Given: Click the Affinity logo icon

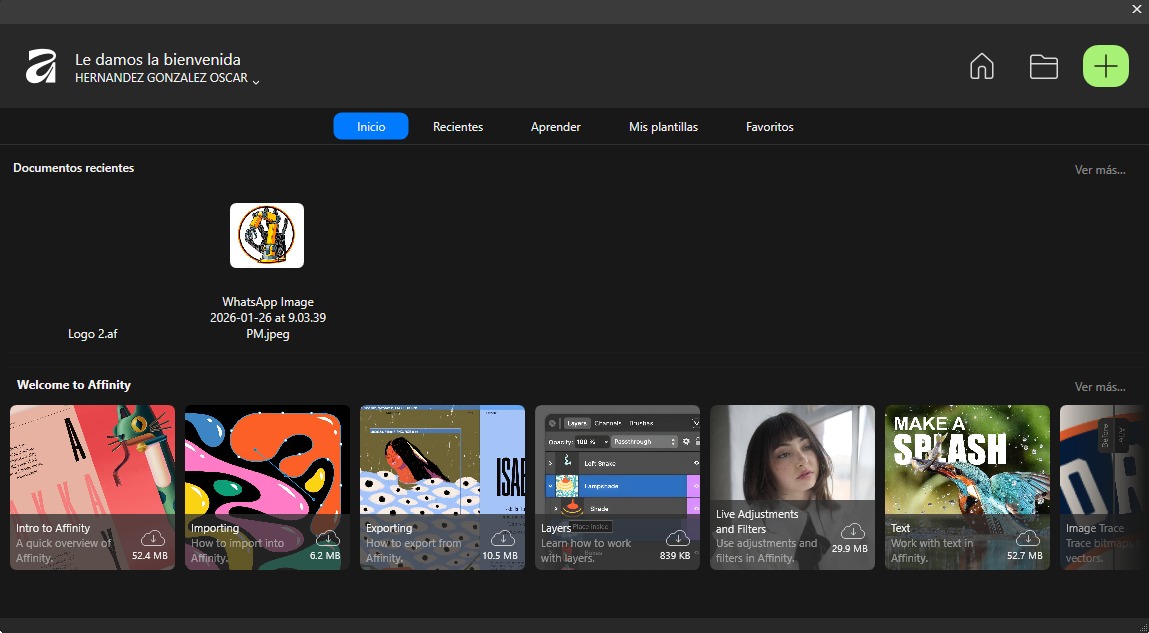Looking at the screenshot, I should click(x=41, y=67).
